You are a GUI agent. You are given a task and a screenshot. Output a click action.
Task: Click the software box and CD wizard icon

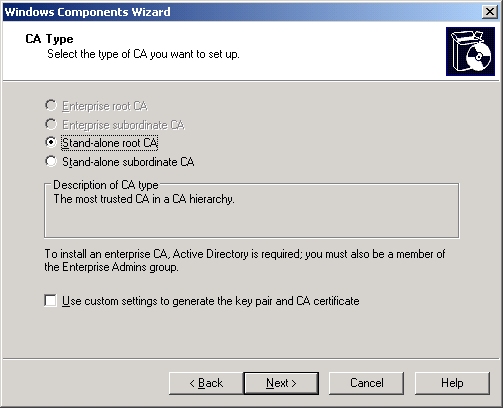pyautogui.click(x=470, y=51)
